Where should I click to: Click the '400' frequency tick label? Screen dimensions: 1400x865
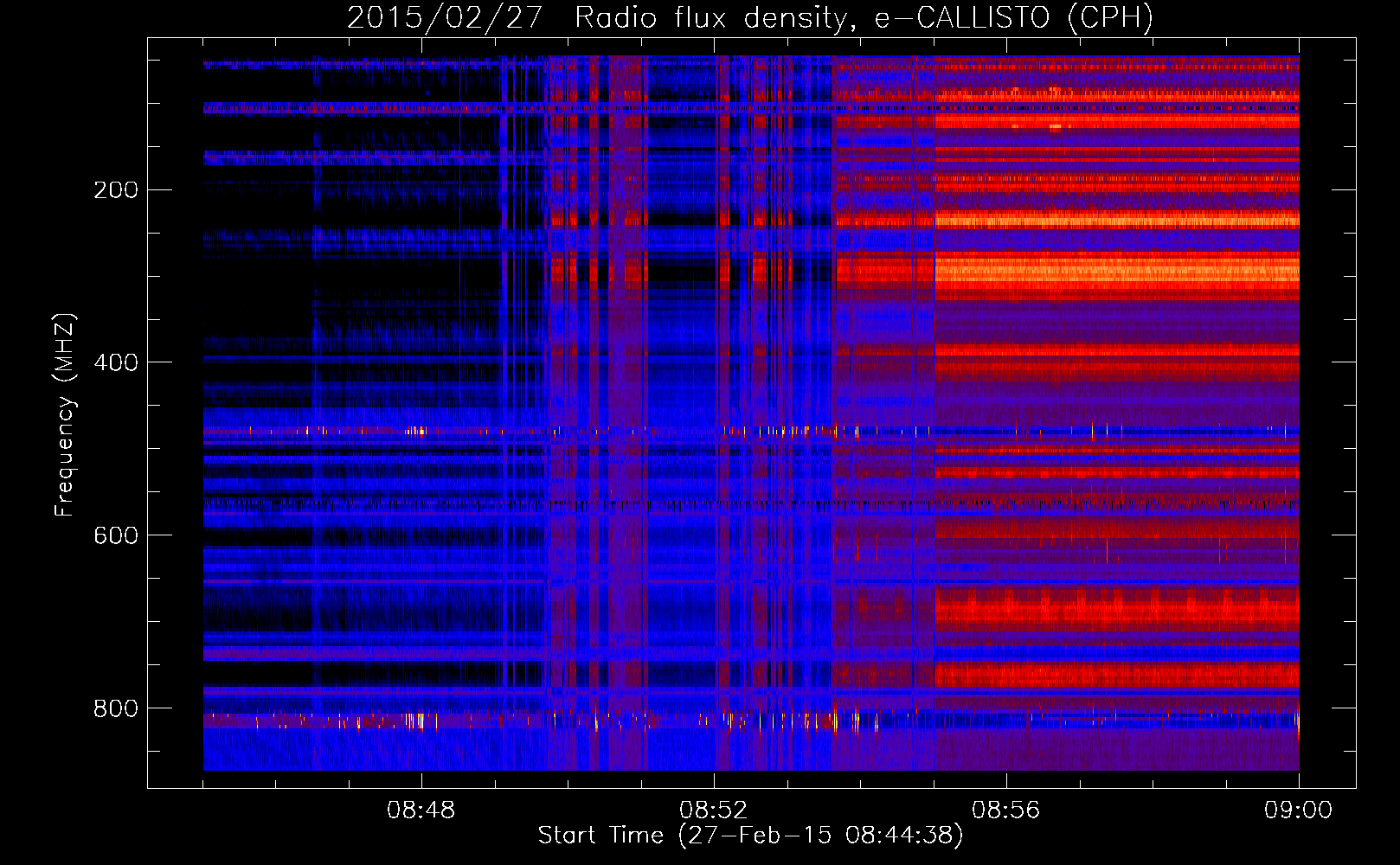coord(116,362)
